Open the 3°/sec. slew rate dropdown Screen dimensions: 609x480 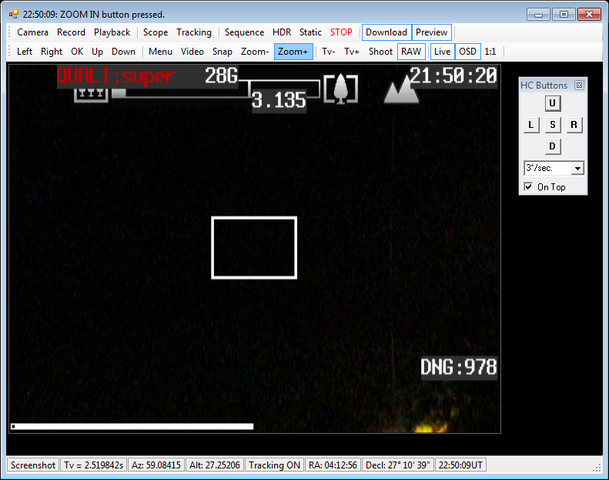click(578, 168)
